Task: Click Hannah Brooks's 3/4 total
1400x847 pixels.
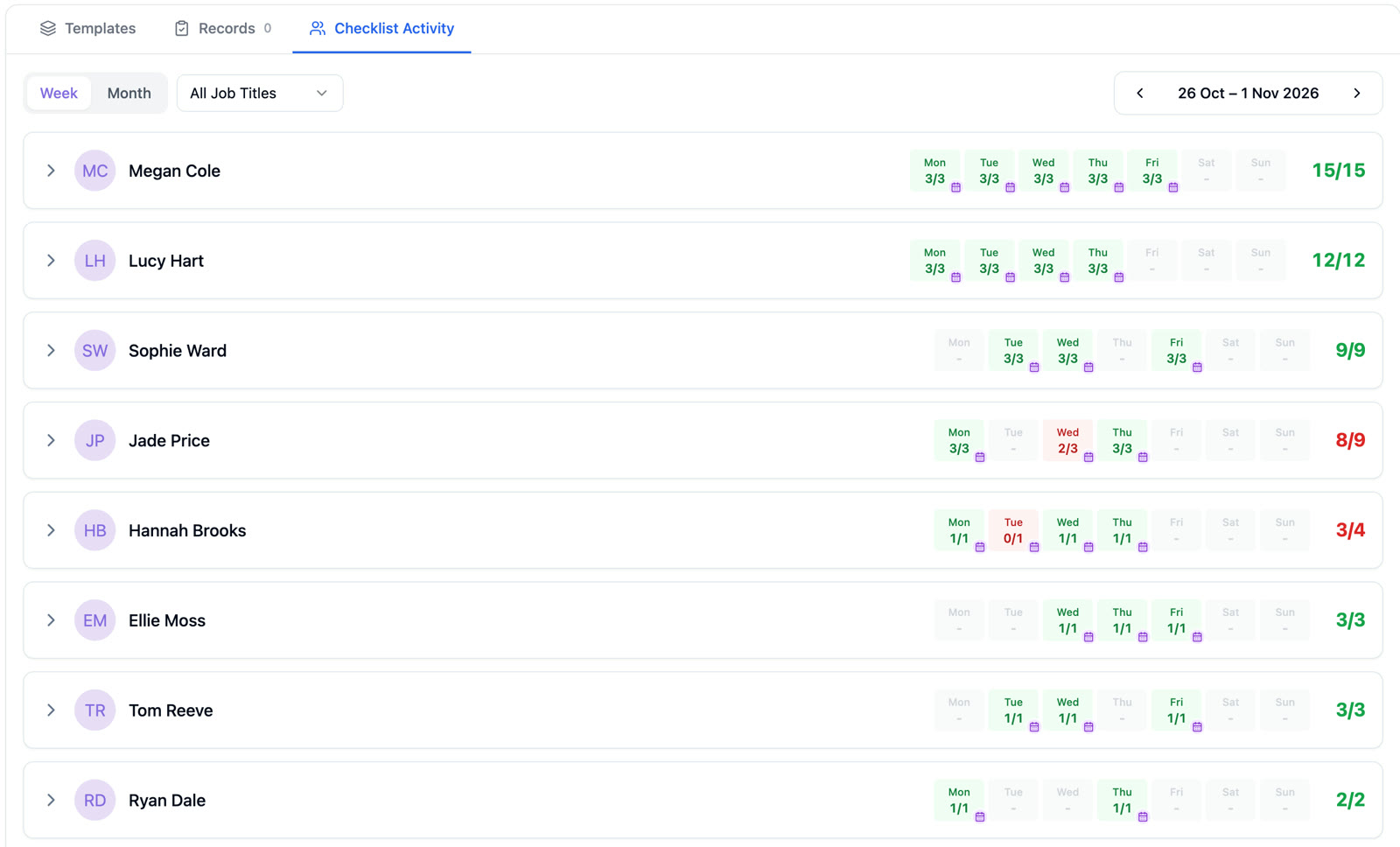Action: [x=1350, y=530]
